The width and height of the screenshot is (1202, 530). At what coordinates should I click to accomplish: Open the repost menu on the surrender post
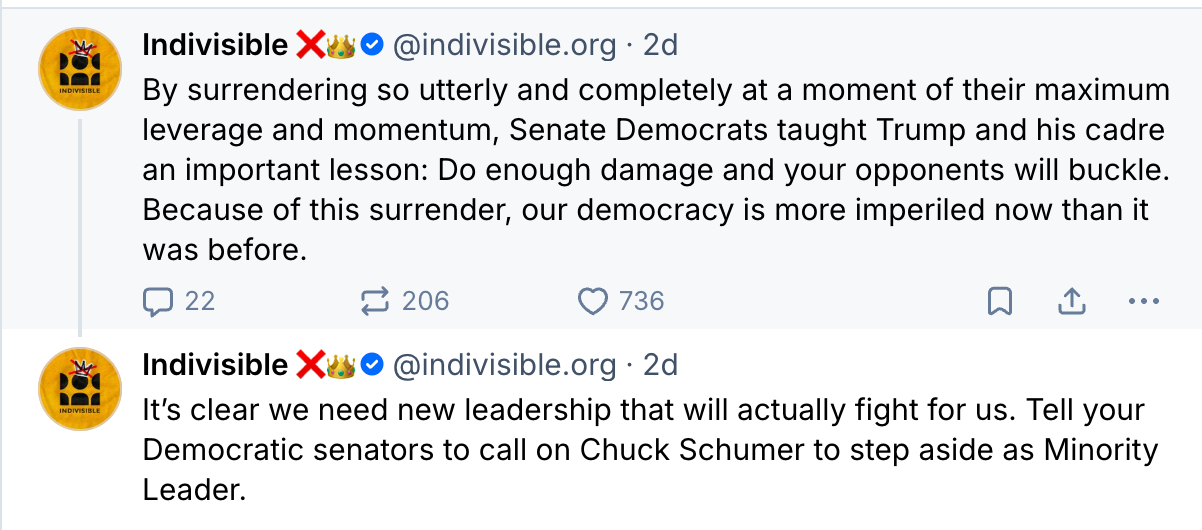coord(374,301)
